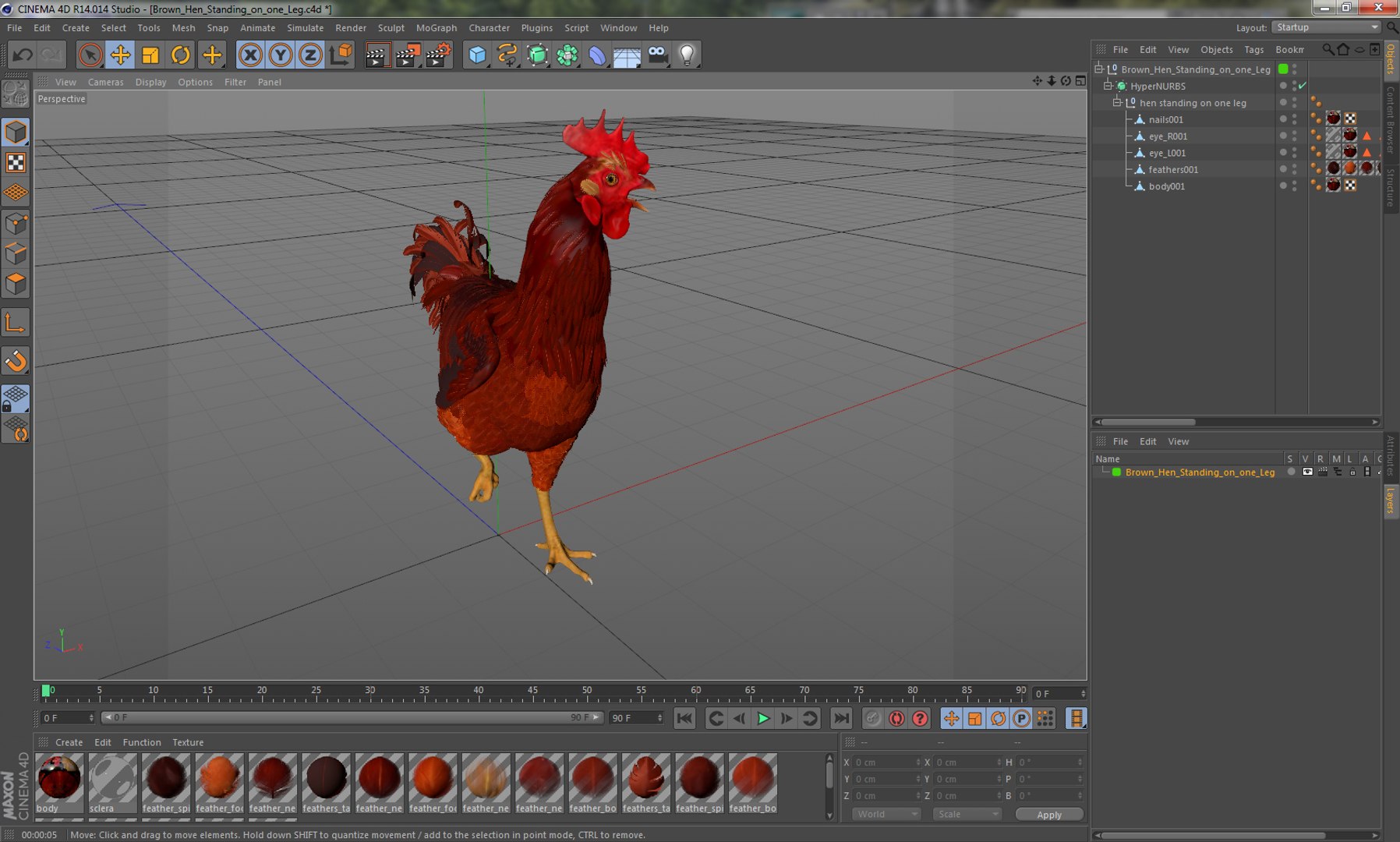
Task: Click the Undo arrow icon
Action: point(23,55)
